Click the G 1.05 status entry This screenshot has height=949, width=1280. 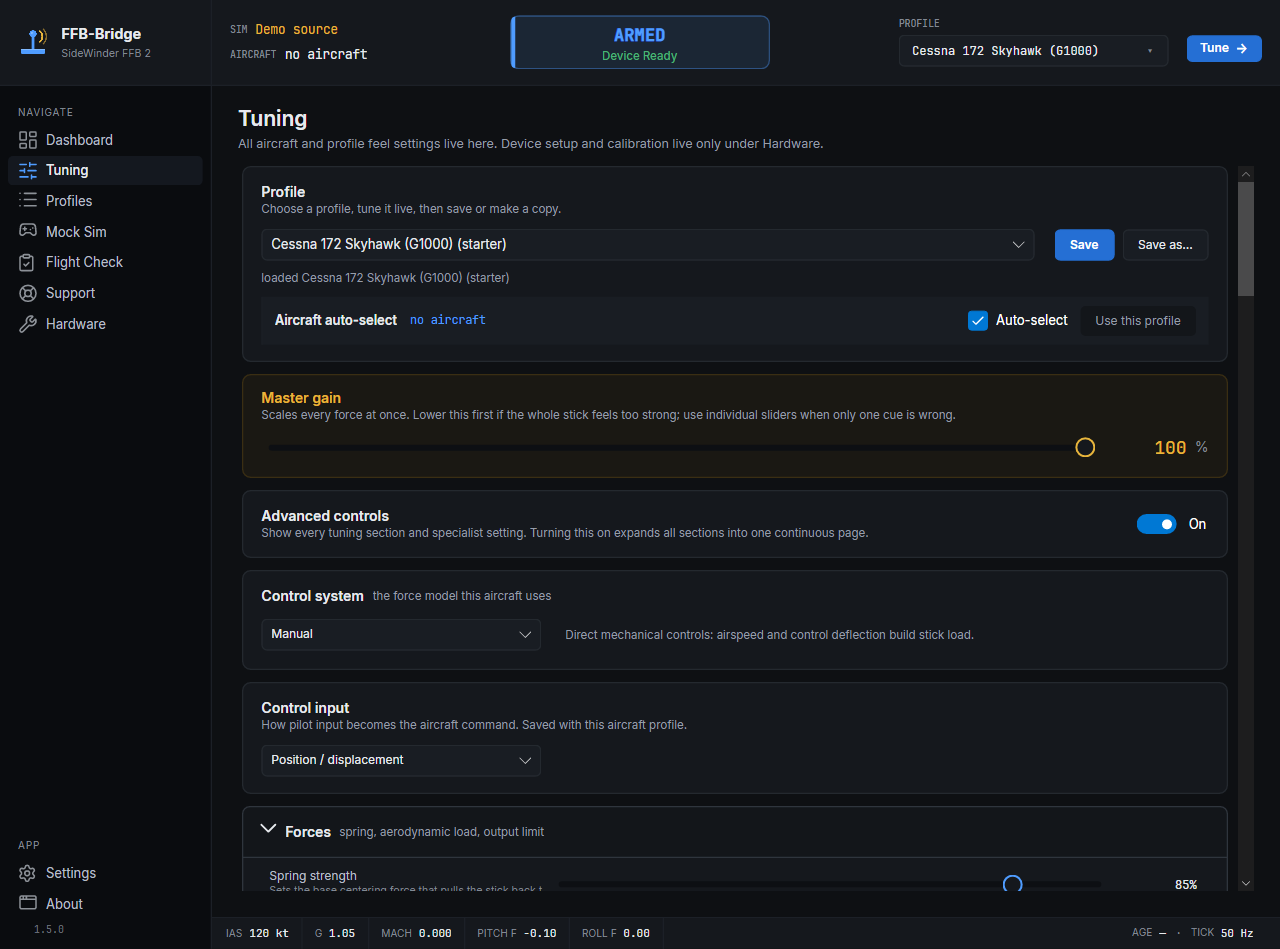[335, 933]
